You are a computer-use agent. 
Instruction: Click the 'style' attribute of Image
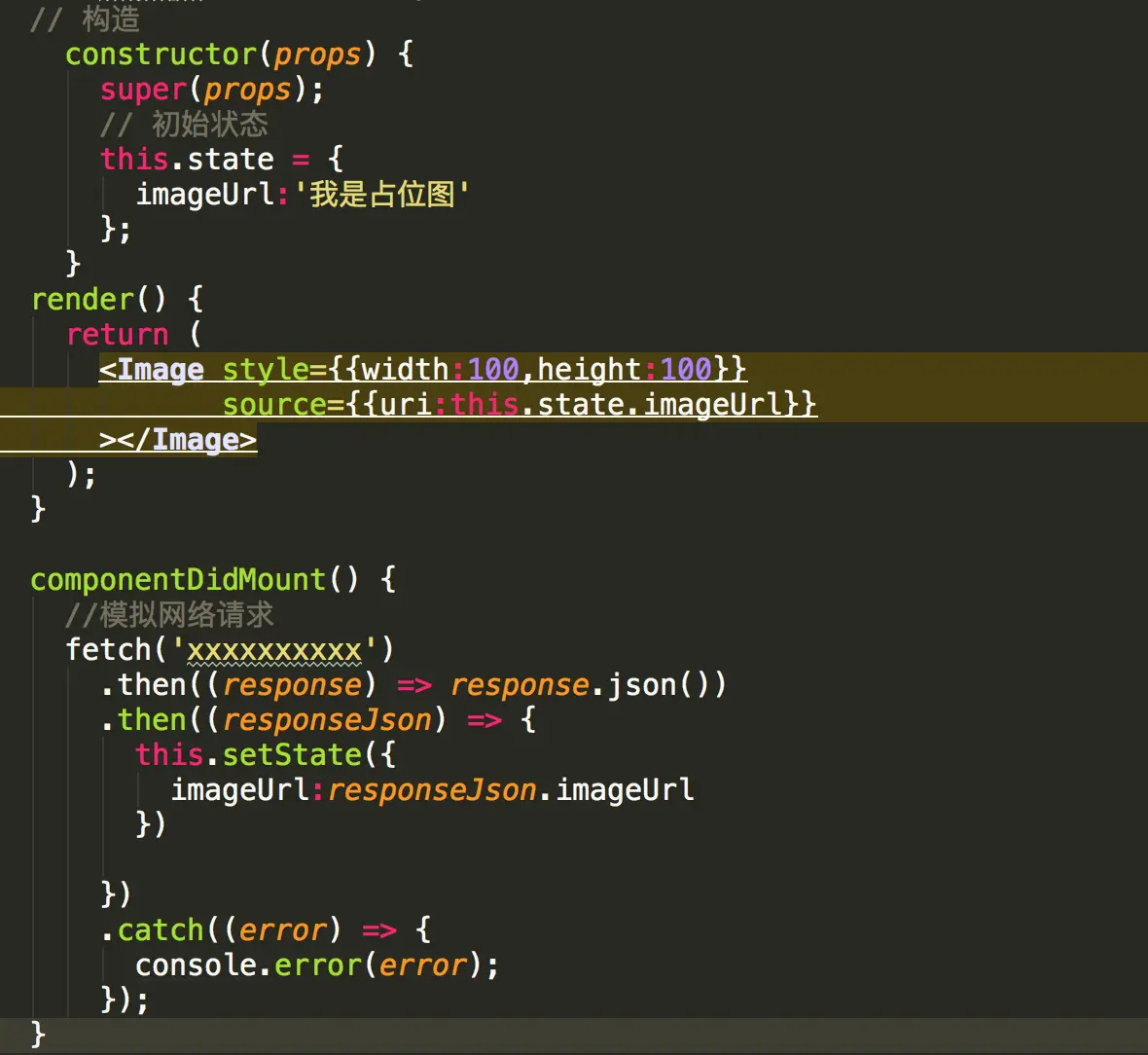tap(266, 369)
